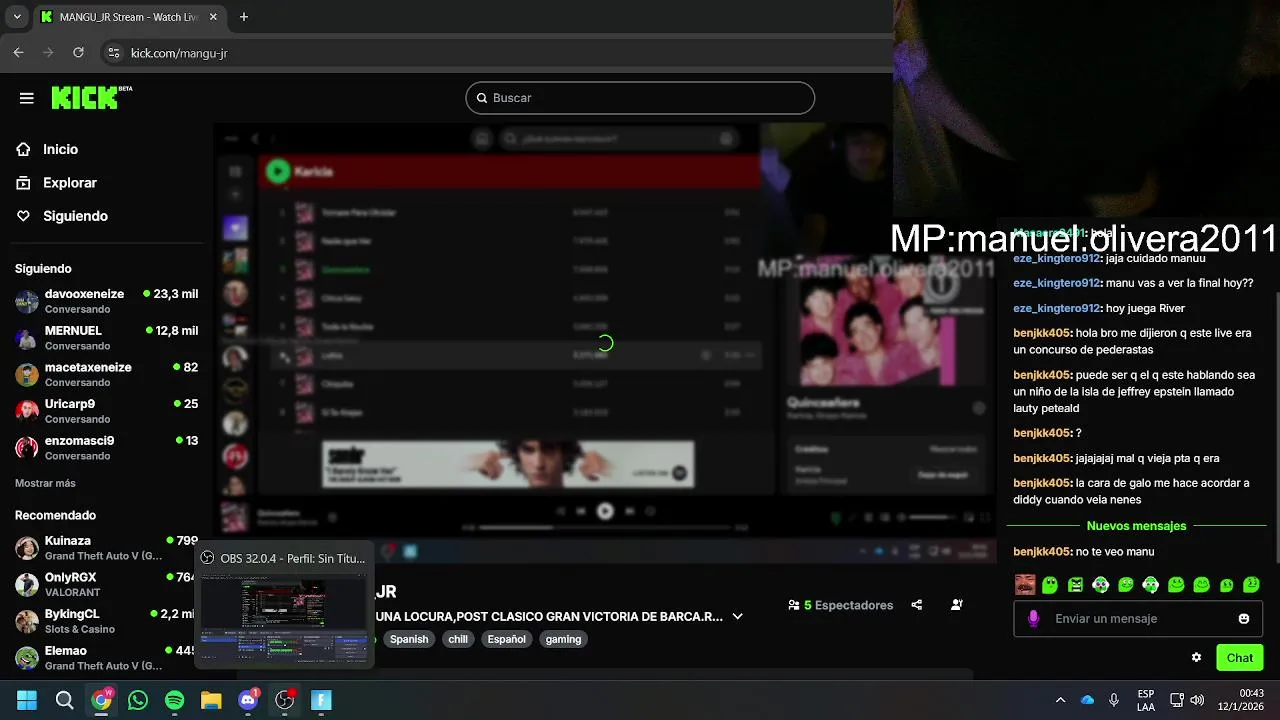The height and width of the screenshot is (720, 1280).
Task: Select the gaming tag
Action: 563,639
